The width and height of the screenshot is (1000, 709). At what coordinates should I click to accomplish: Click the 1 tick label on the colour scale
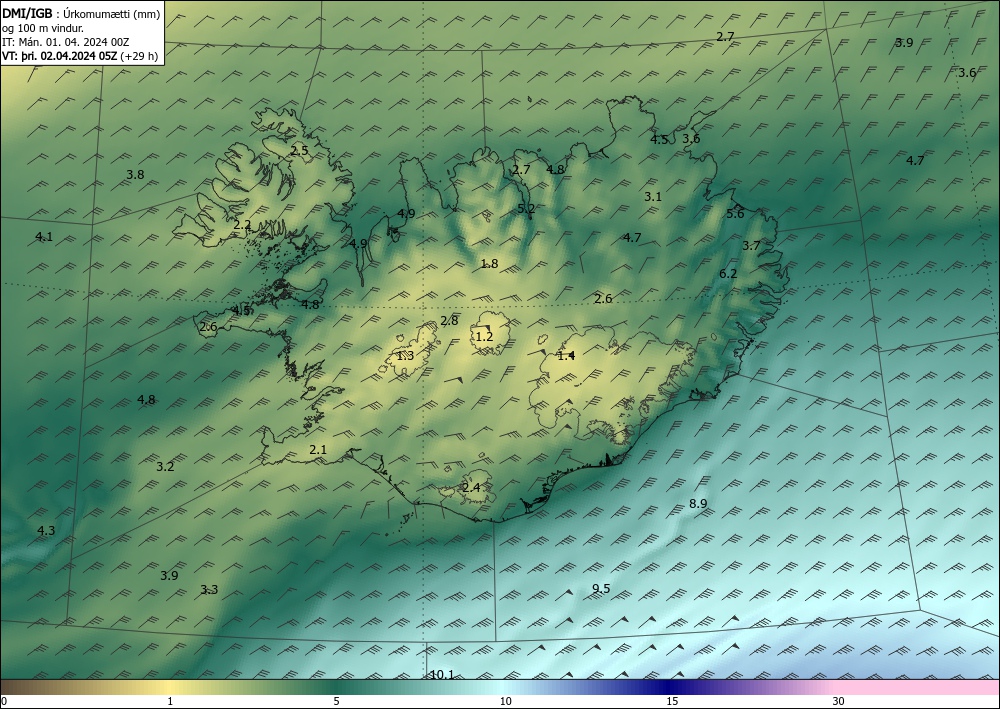point(170,701)
